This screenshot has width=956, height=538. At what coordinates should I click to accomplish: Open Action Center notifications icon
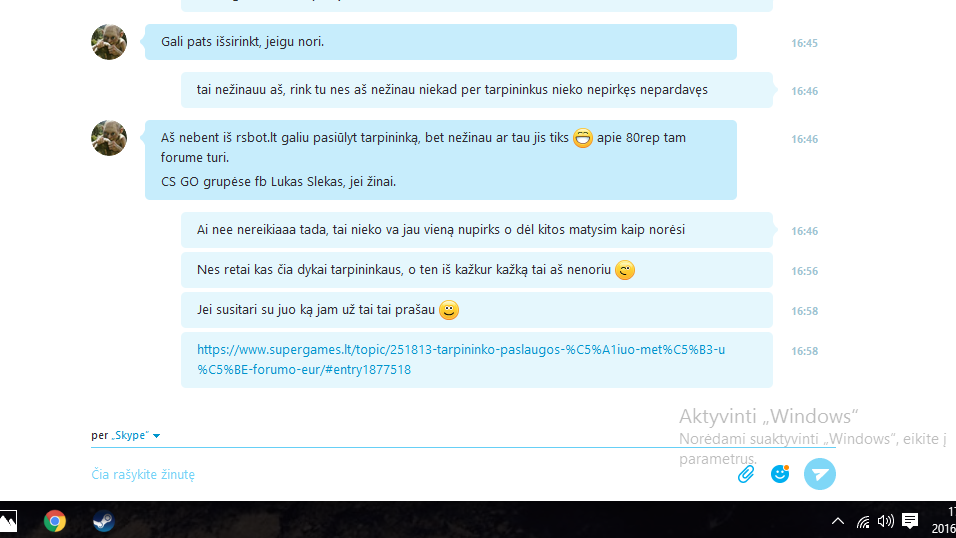(x=910, y=521)
